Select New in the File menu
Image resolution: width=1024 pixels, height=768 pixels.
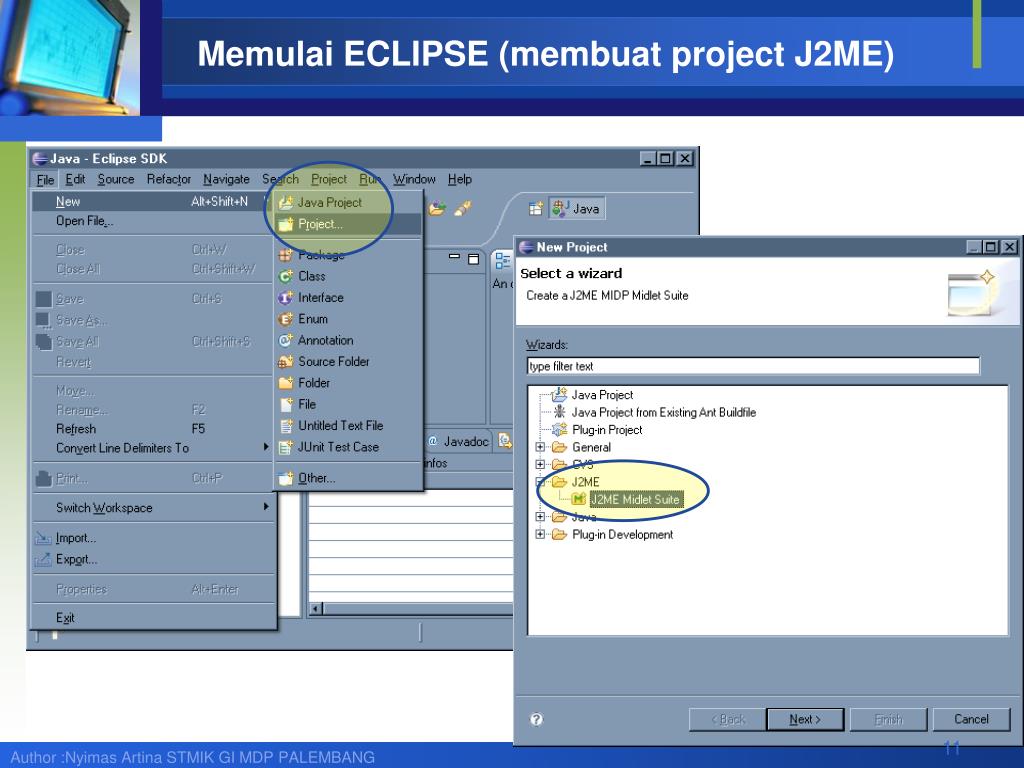coord(154,202)
